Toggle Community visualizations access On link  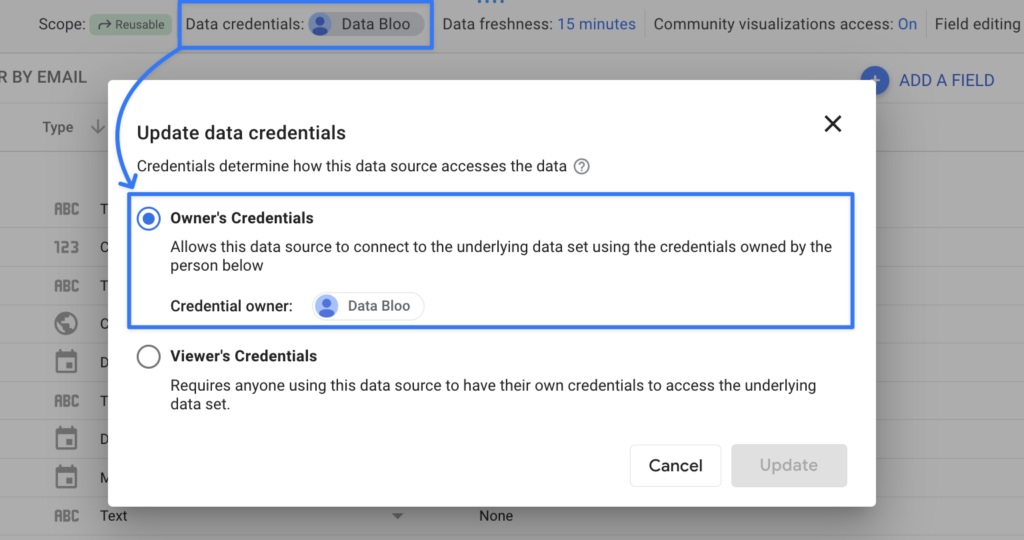click(907, 24)
